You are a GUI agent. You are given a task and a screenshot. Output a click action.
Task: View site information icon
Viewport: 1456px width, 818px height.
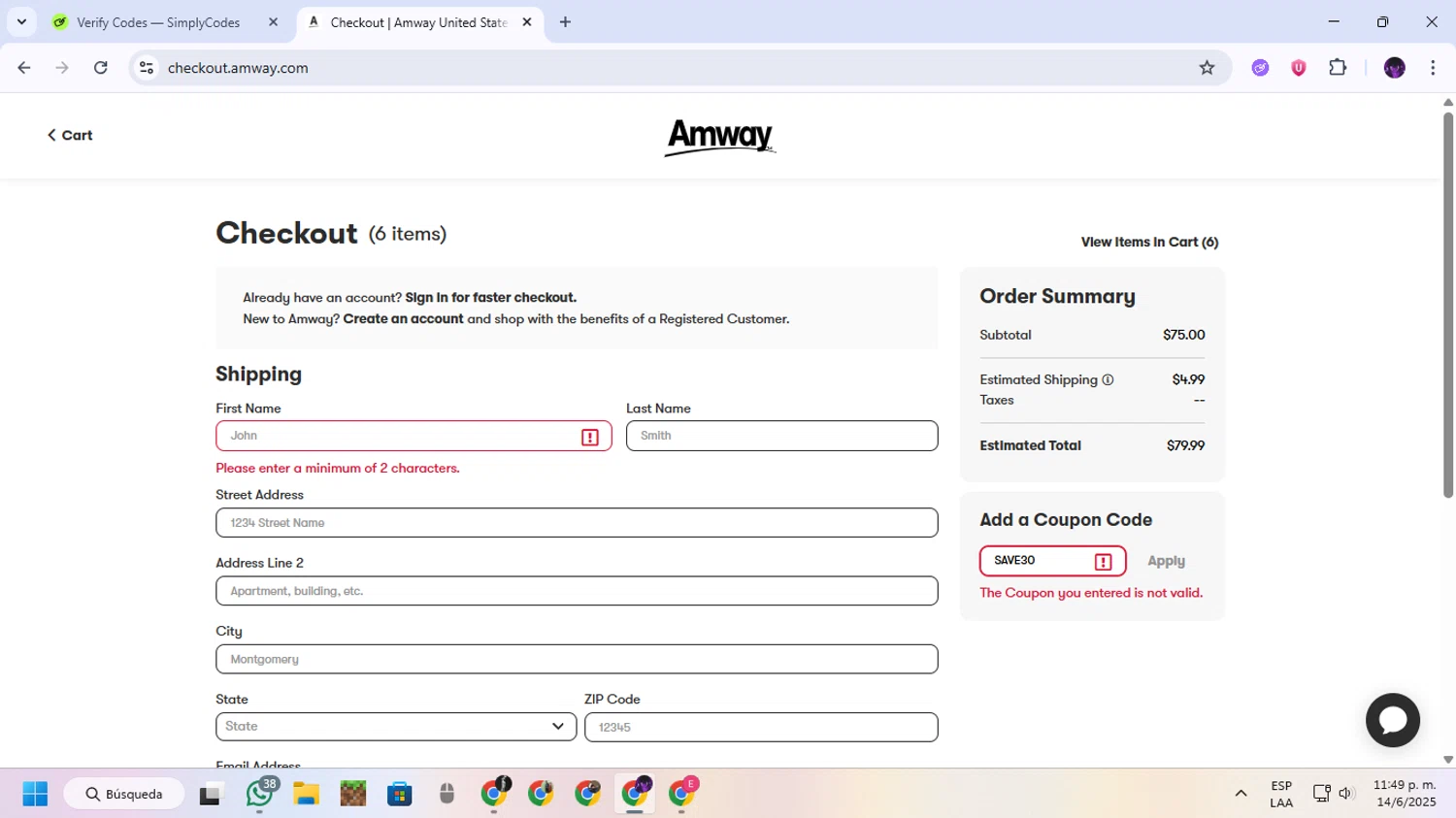147,68
